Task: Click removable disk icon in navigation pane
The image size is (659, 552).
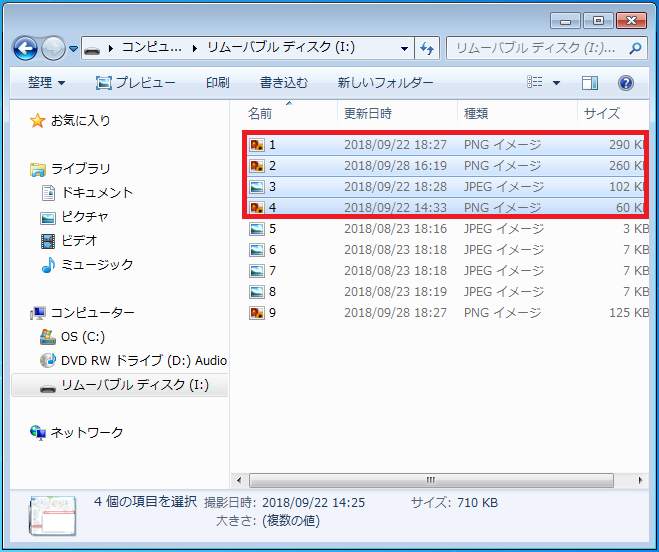Action: (x=48, y=388)
